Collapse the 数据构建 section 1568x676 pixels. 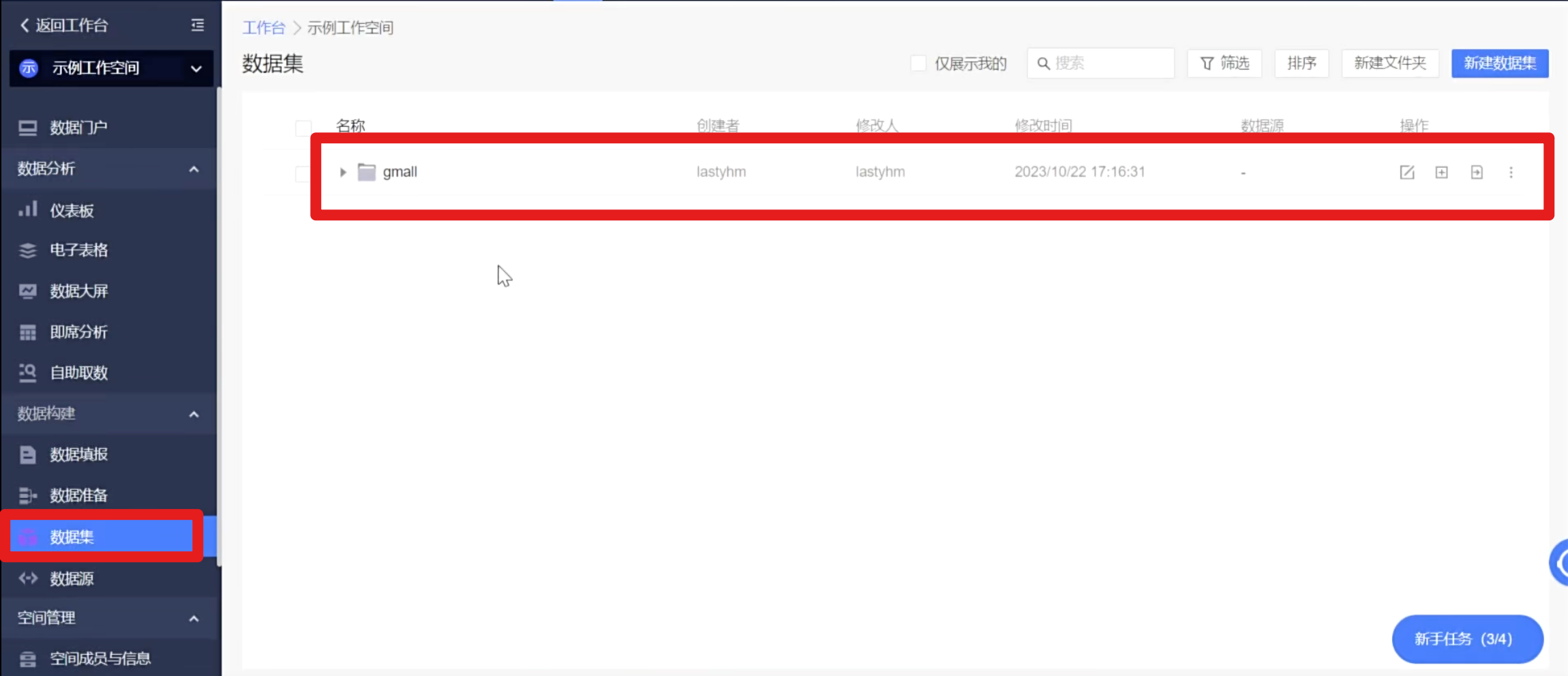[x=194, y=414]
